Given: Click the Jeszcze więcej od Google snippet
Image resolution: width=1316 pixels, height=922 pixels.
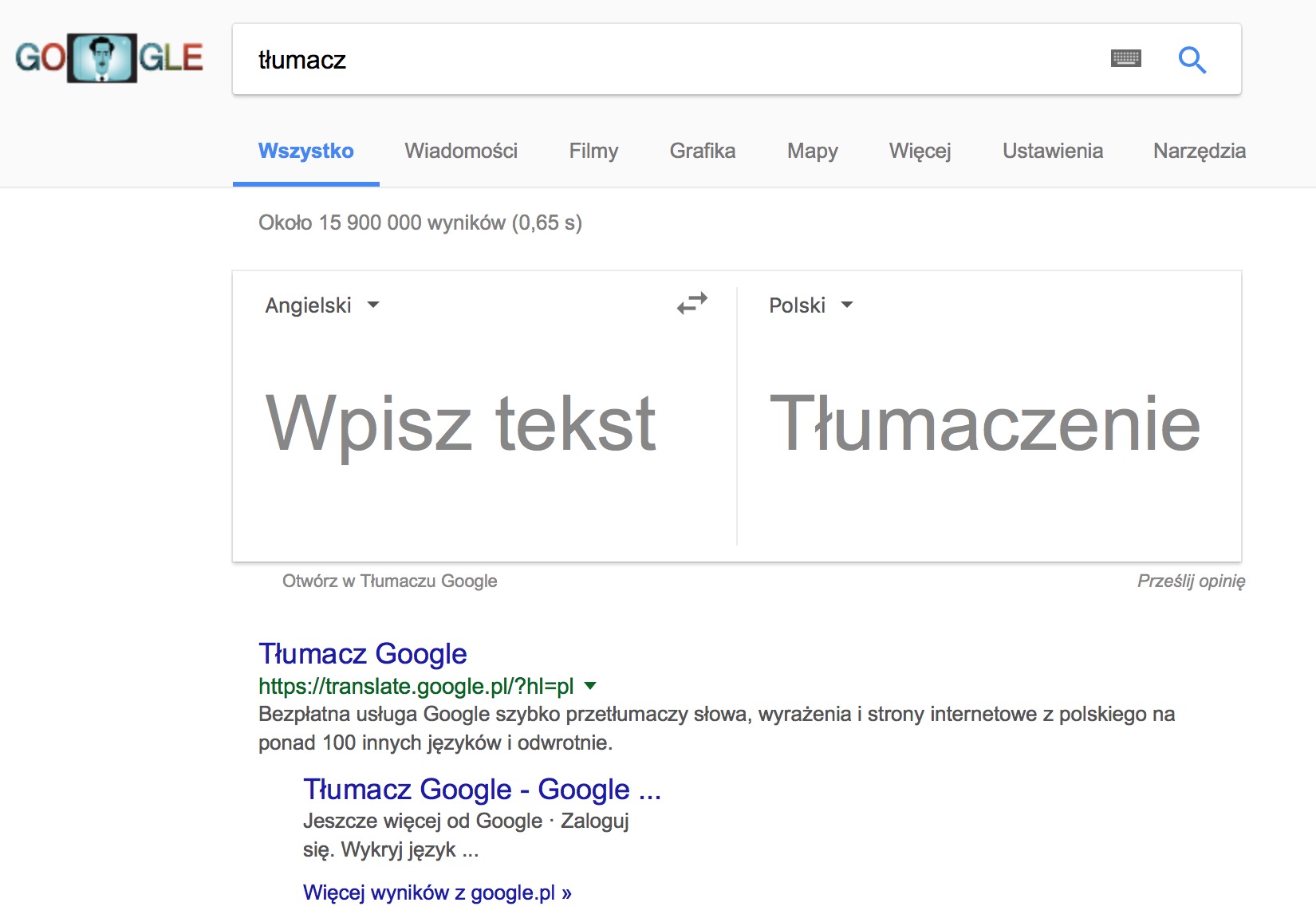Looking at the screenshot, I should coord(466,835).
